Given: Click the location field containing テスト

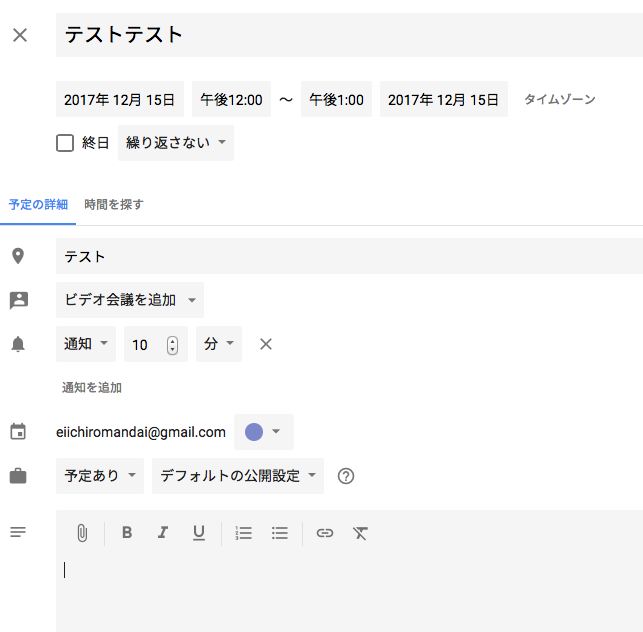Looking at the screenshot, I should click(349, 256).
